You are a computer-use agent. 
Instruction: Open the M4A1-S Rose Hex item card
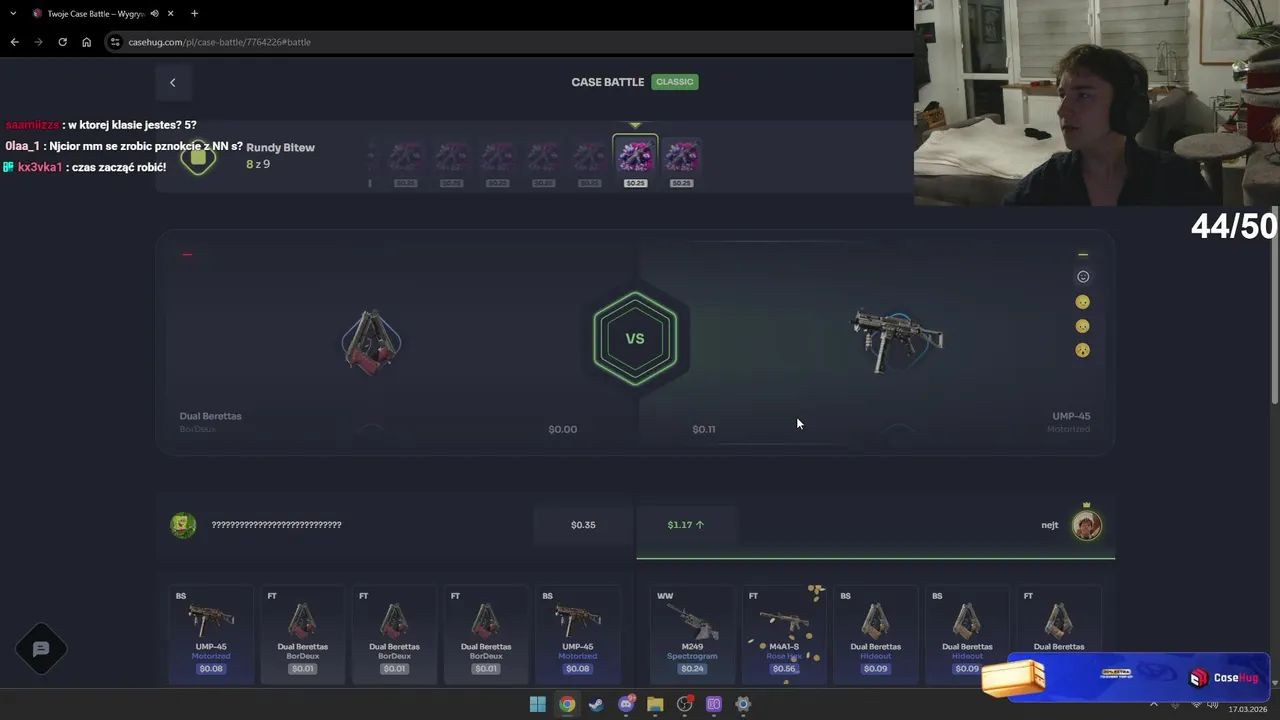784,635
